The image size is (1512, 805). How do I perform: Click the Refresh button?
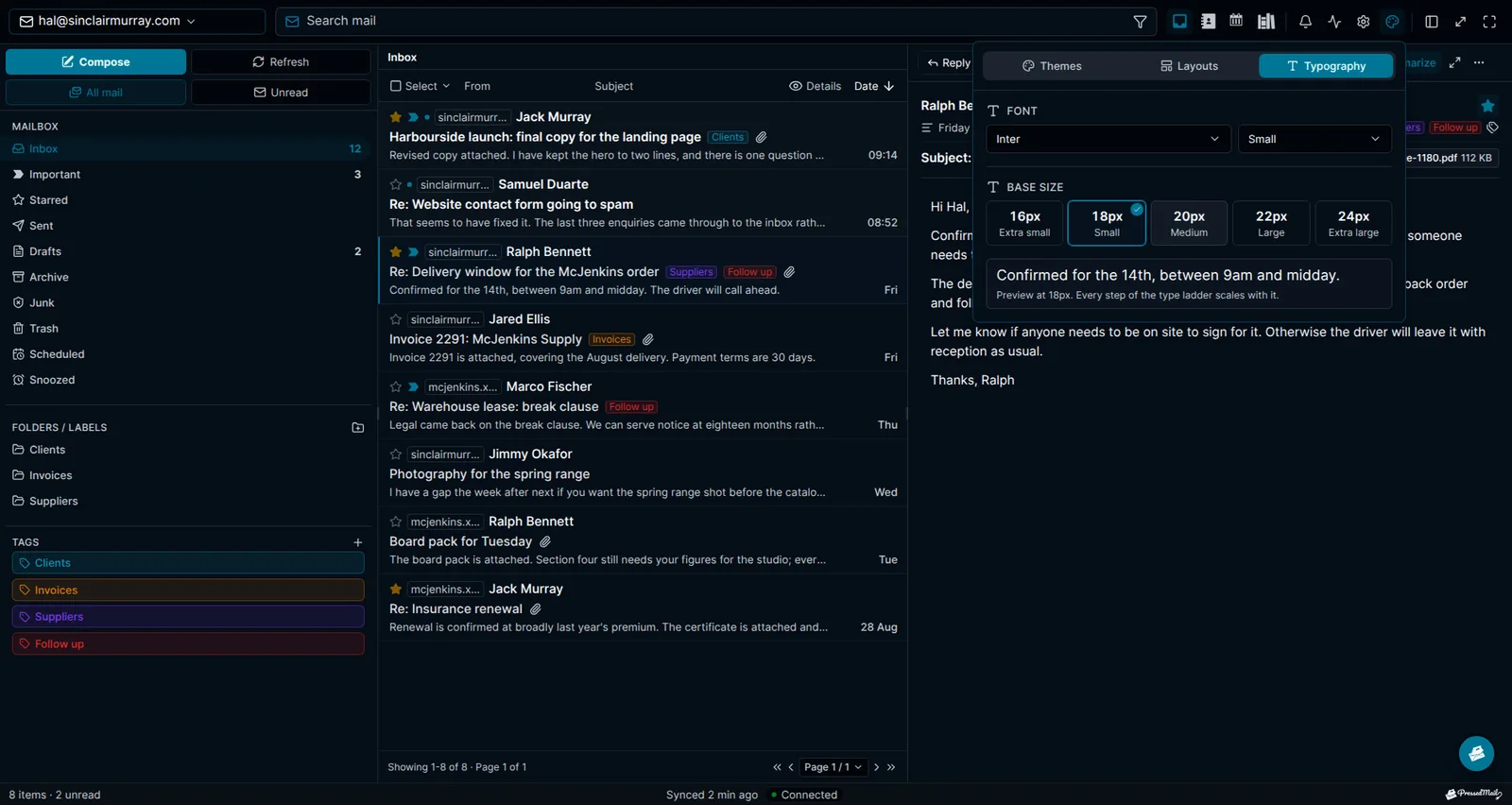click(x=281, y=62)
